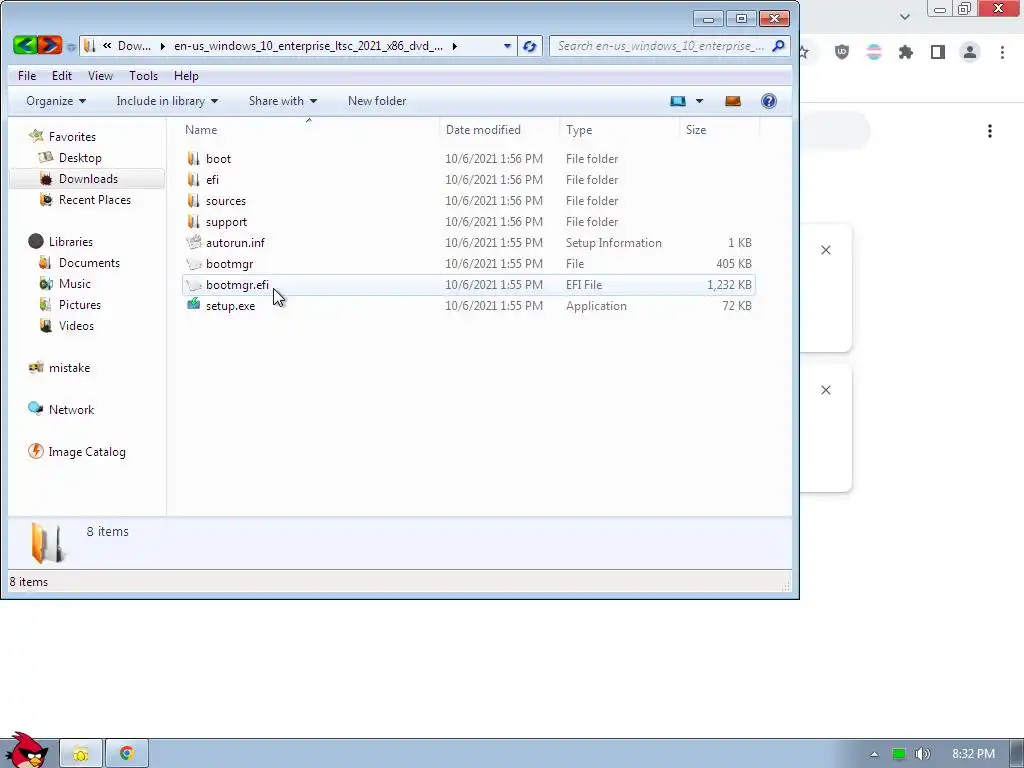Viewport: 1024px width, 768px height.
Task: Sort by Date modified column header
Action: click(x=499, y=129)
